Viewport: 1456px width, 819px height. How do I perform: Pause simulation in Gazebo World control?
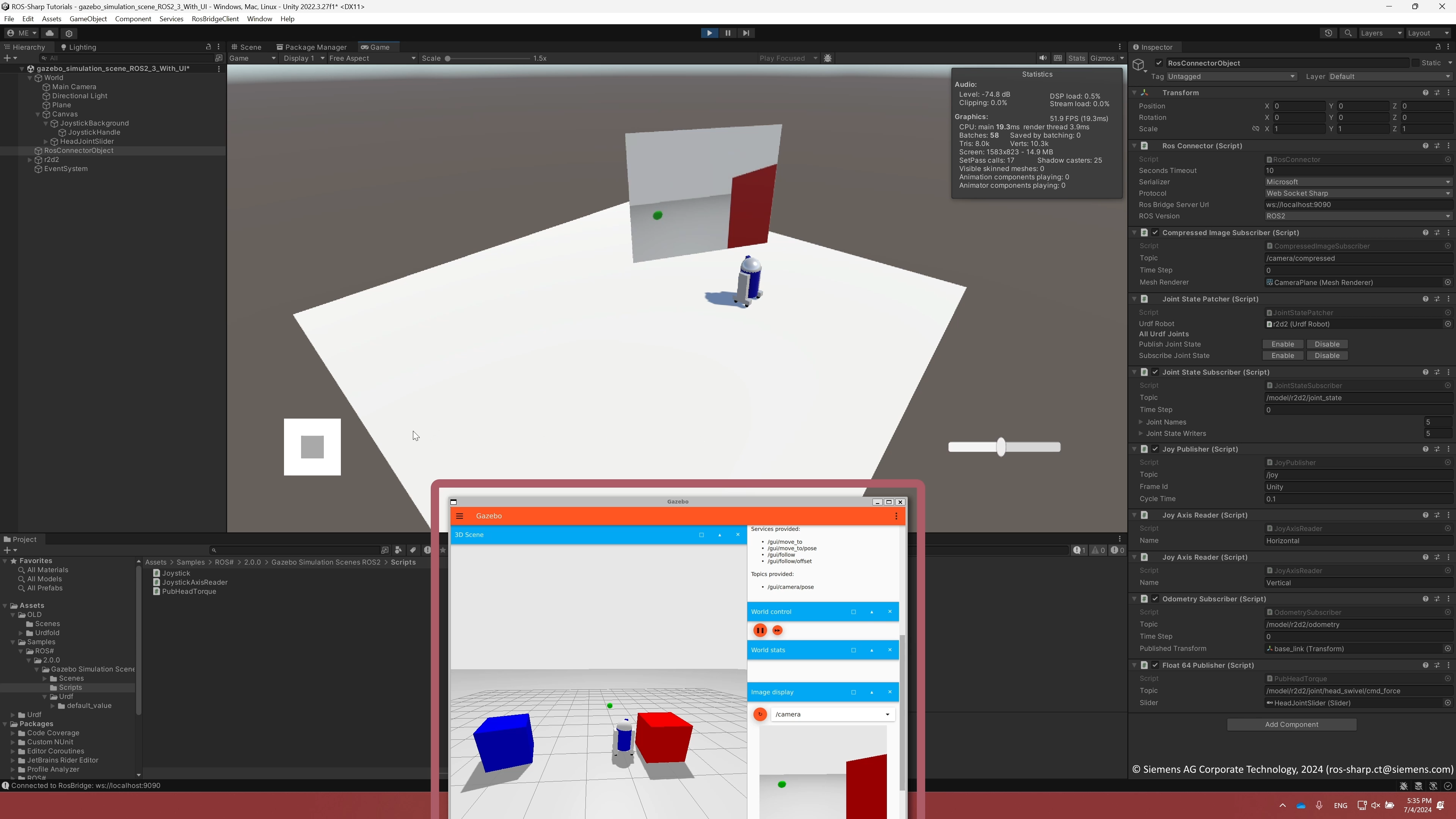[x=759, y=630]
